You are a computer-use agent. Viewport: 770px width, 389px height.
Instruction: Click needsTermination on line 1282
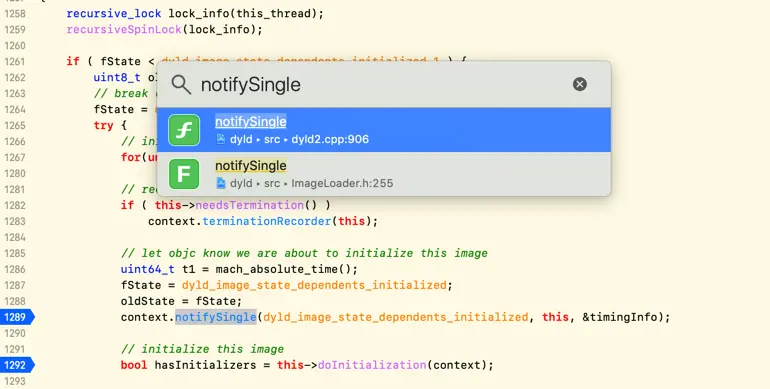pos(249,205)
